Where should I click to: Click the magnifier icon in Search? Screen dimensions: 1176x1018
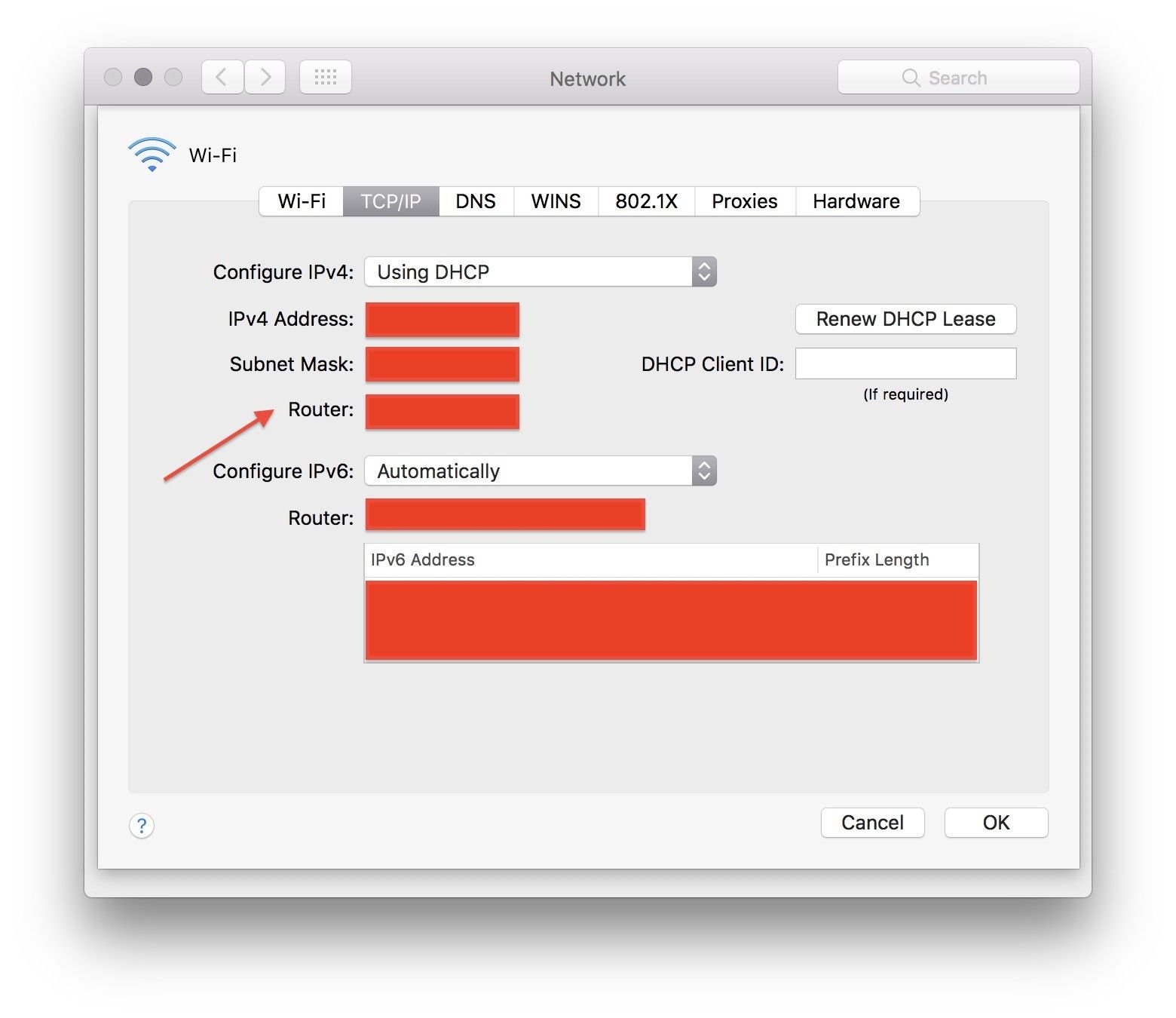pyautogui.click(x=911, y=78)
